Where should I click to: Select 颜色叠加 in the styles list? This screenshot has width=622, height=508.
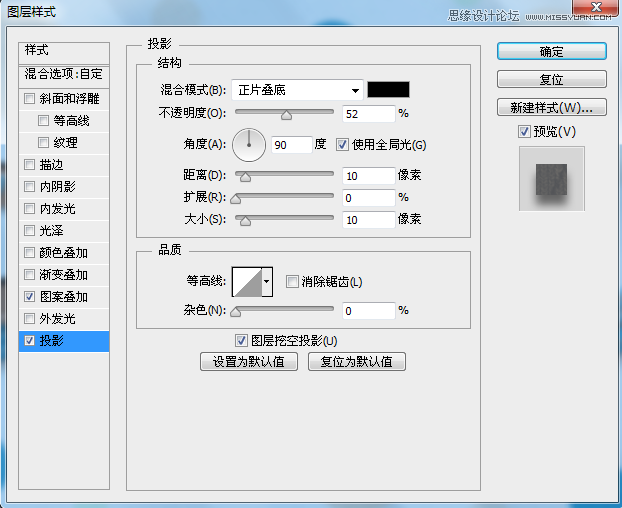click(64, 253)
